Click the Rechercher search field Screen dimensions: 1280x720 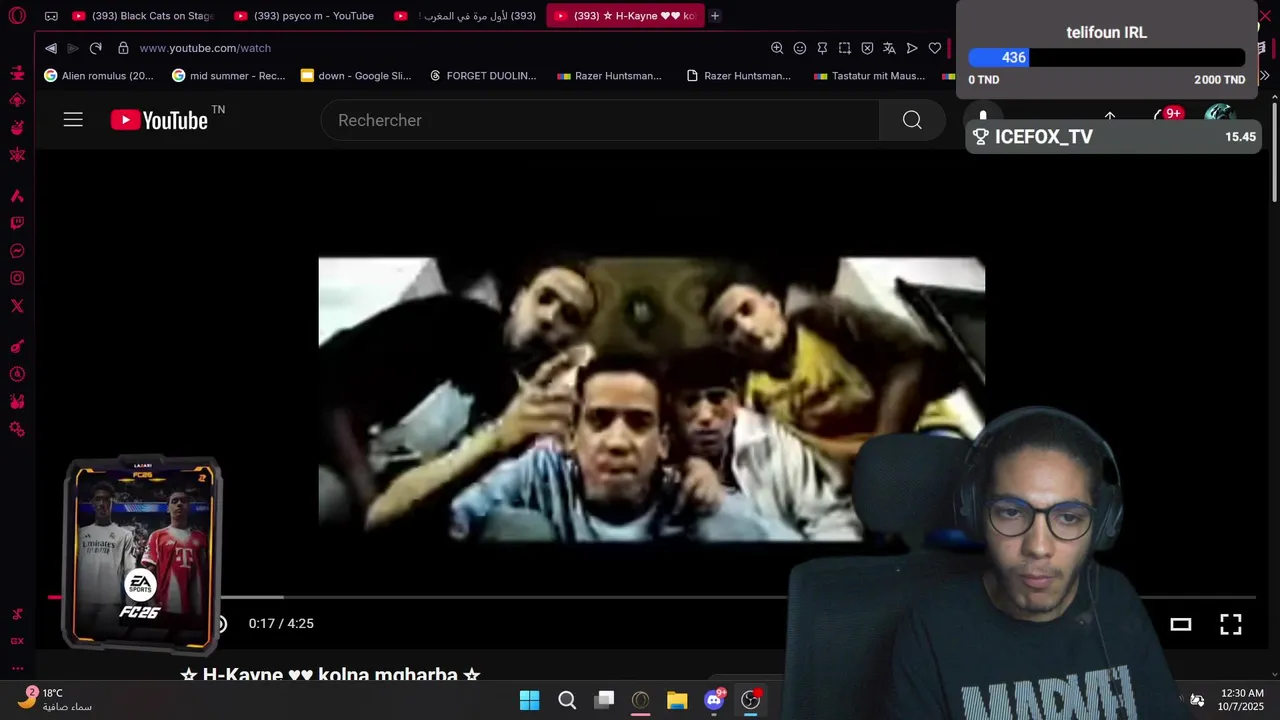(600, 120)
